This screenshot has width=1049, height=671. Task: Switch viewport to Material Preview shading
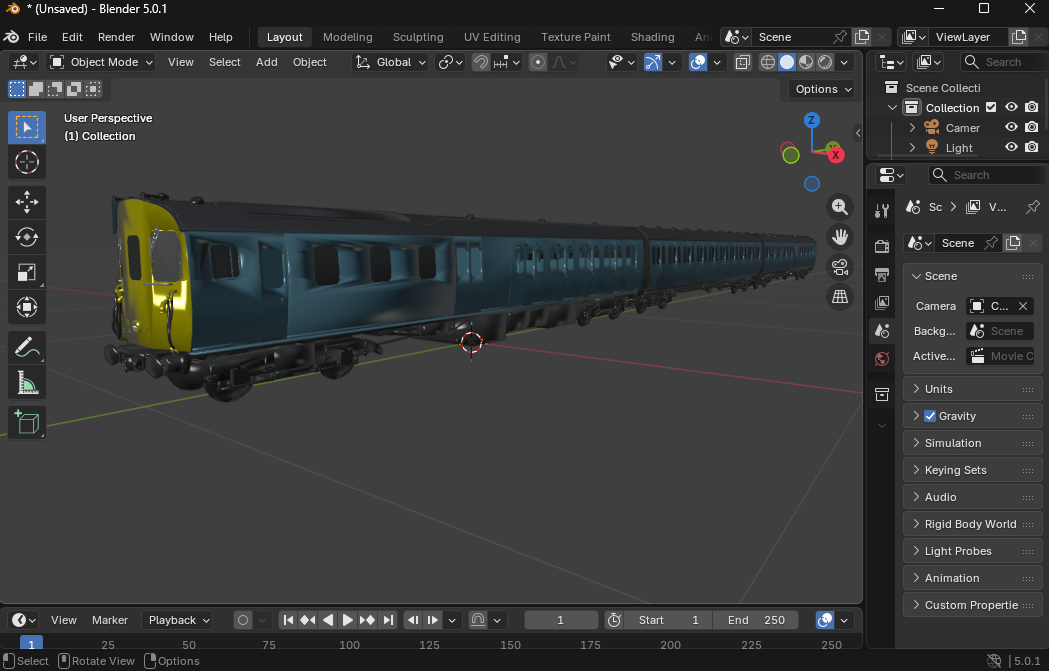click(804, 62)
